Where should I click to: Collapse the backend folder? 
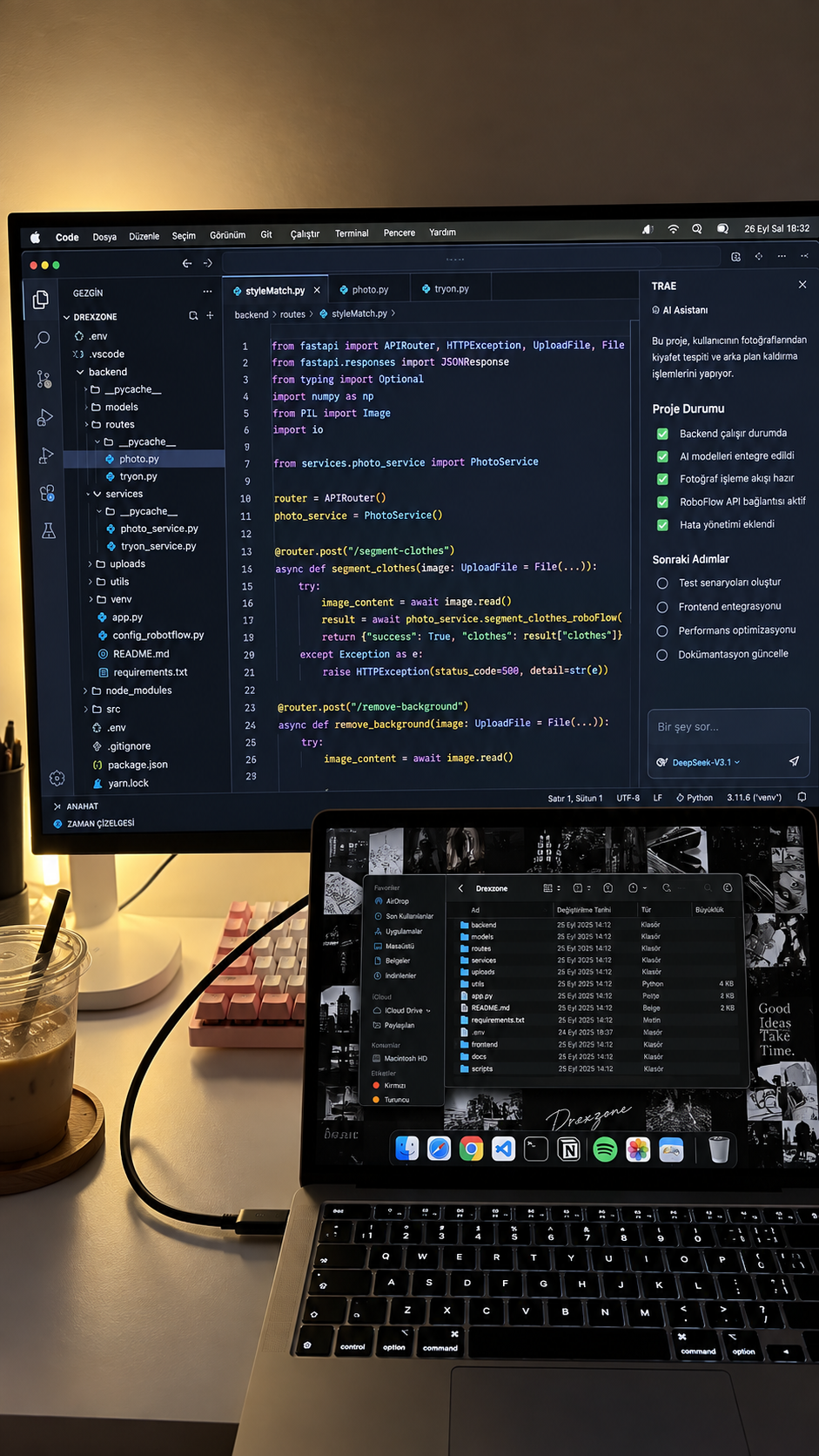tap(80, 372)
